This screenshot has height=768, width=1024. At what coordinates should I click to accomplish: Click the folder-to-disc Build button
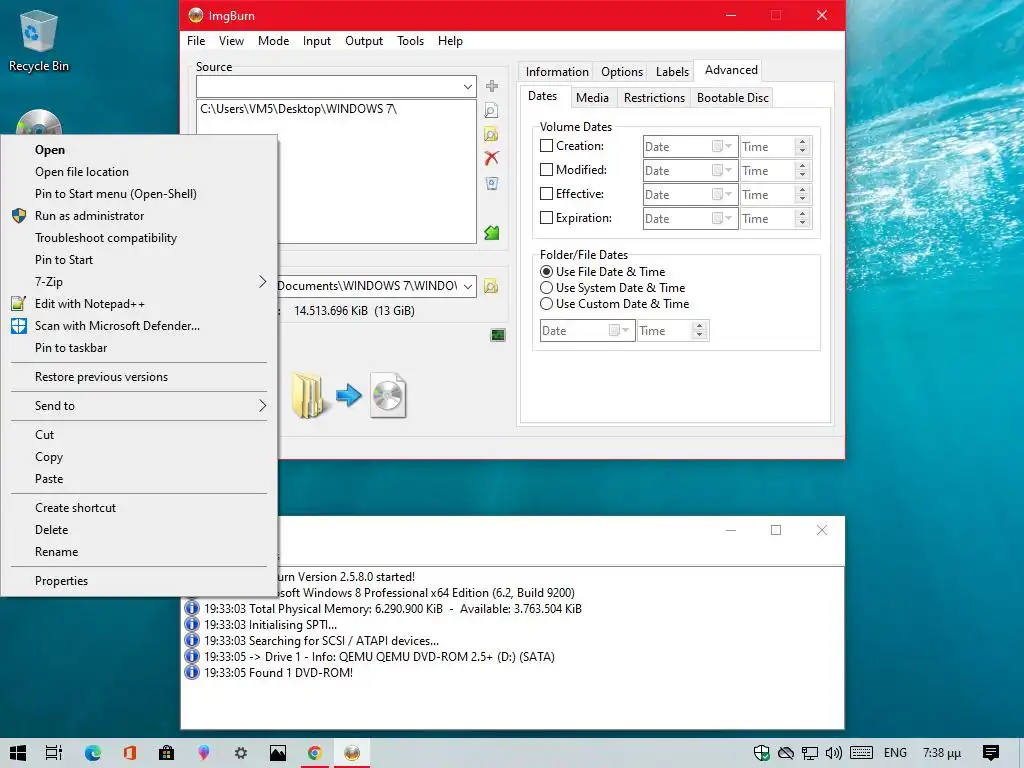(349, 395)
